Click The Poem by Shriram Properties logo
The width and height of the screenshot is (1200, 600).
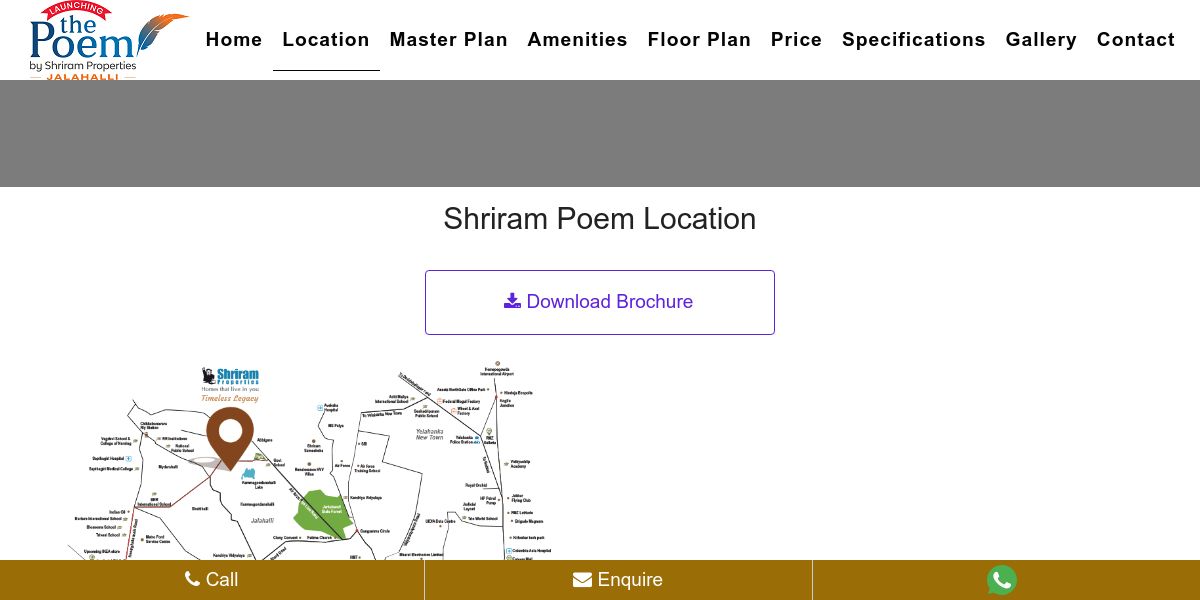108,41
